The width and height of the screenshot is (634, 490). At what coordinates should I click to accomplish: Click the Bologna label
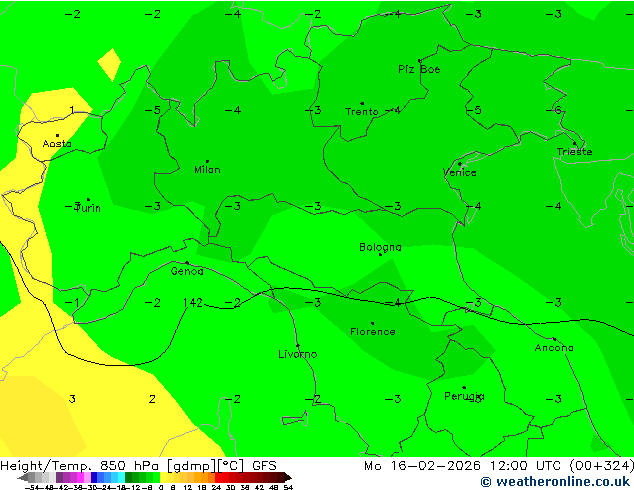[380, 247]
